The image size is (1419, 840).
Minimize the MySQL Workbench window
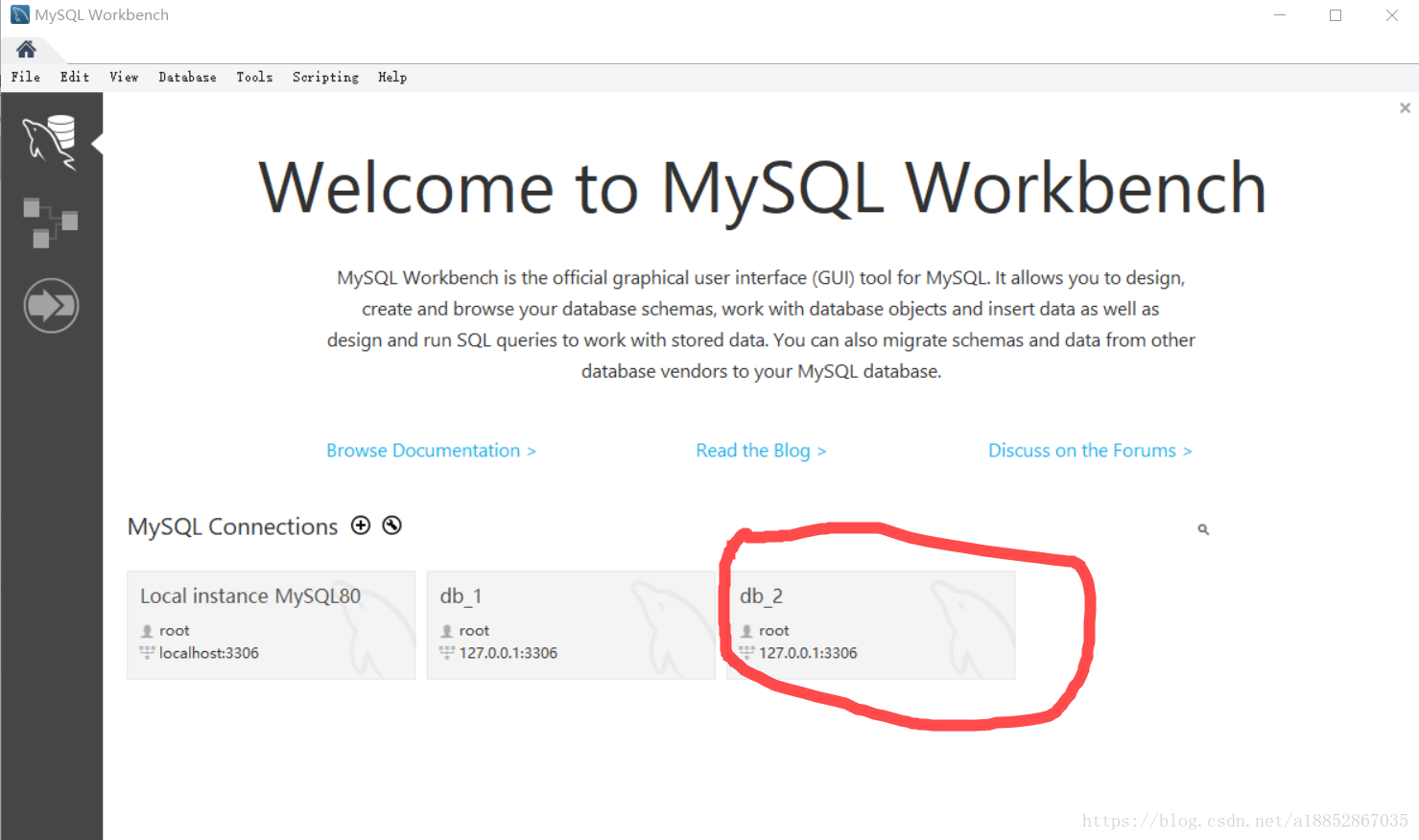pos(1280,15)
